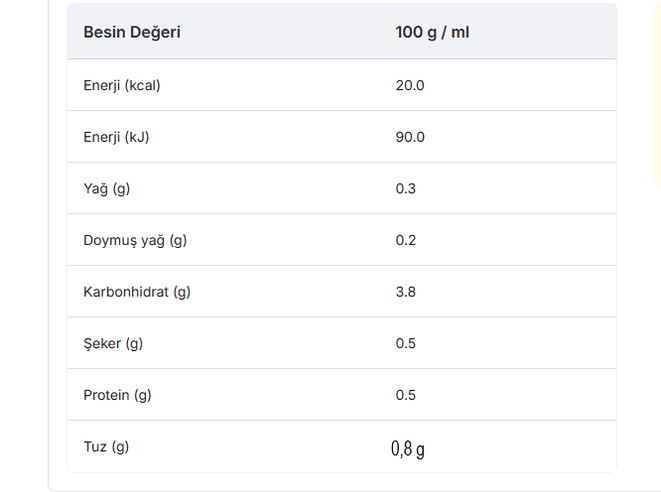This screenshot has width=661, height=492.
Task: Click the empty area right of 20.0
Action: [521, 85]
